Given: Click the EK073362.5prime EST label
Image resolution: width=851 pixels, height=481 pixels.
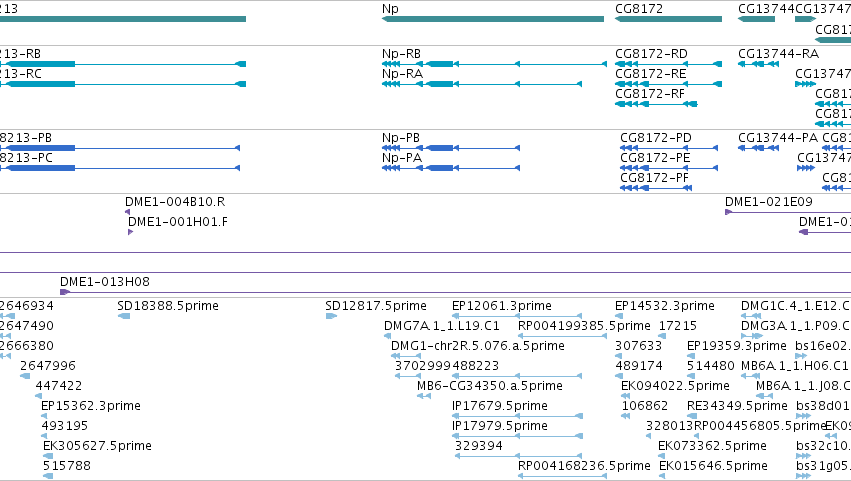Looking at the screenshot, I should tap(712, 446).
